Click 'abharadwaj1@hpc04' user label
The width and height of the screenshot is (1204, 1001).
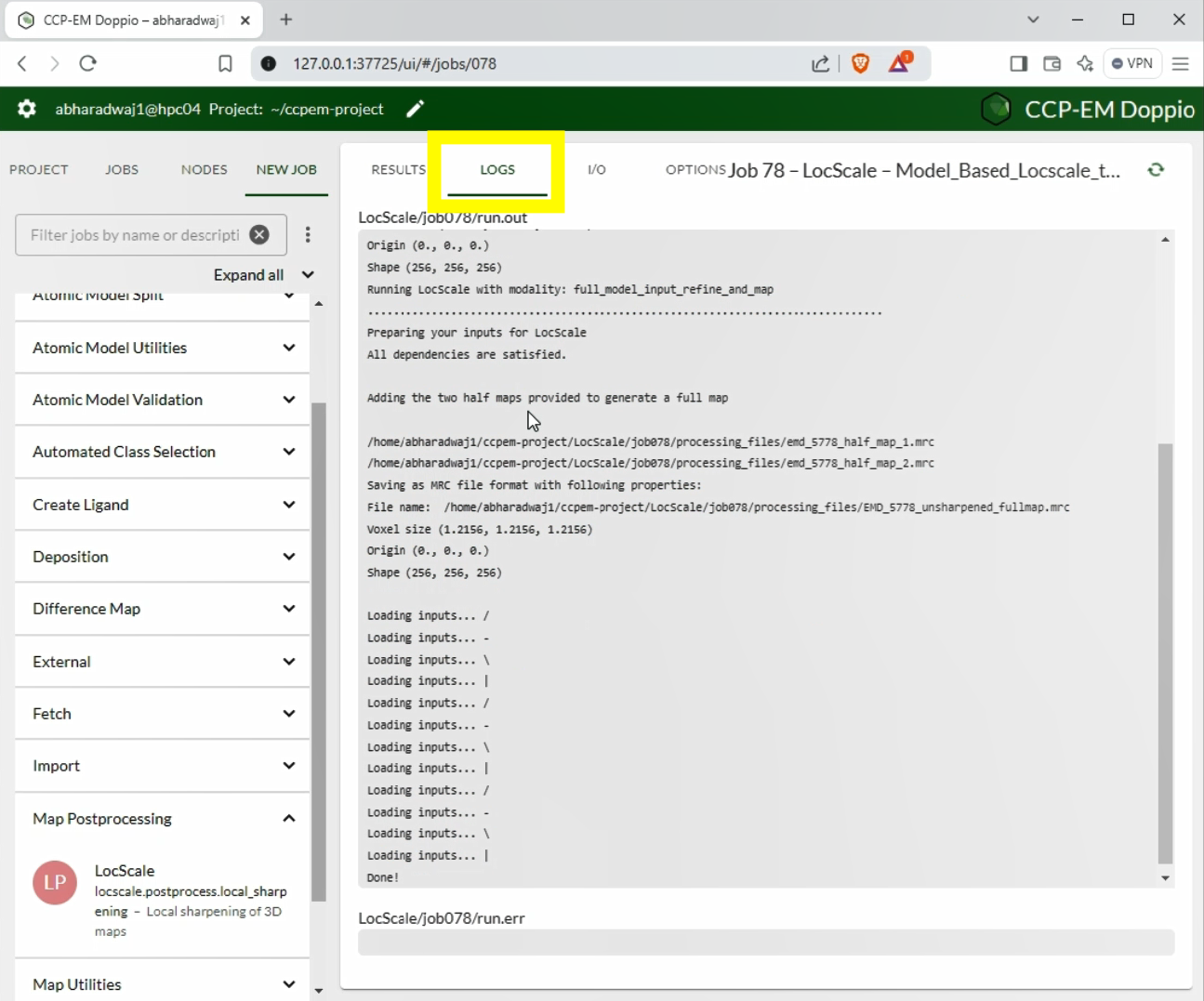[127, 109]
